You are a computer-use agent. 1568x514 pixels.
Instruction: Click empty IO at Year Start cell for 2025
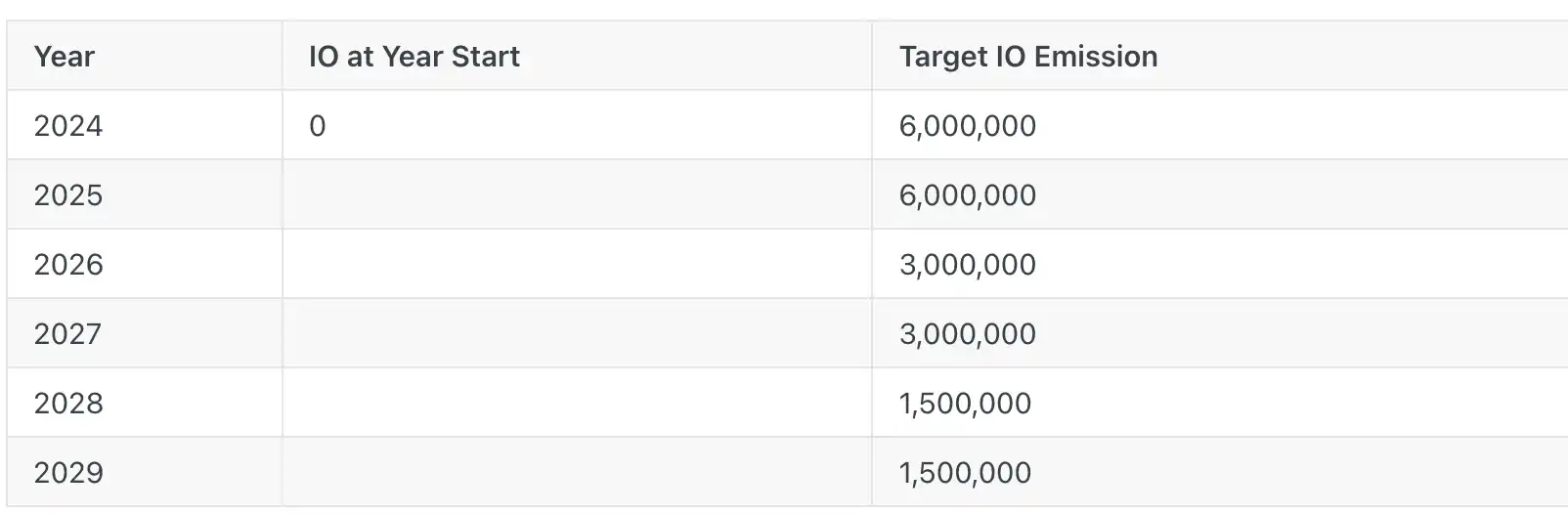click(x=577, y=195)
